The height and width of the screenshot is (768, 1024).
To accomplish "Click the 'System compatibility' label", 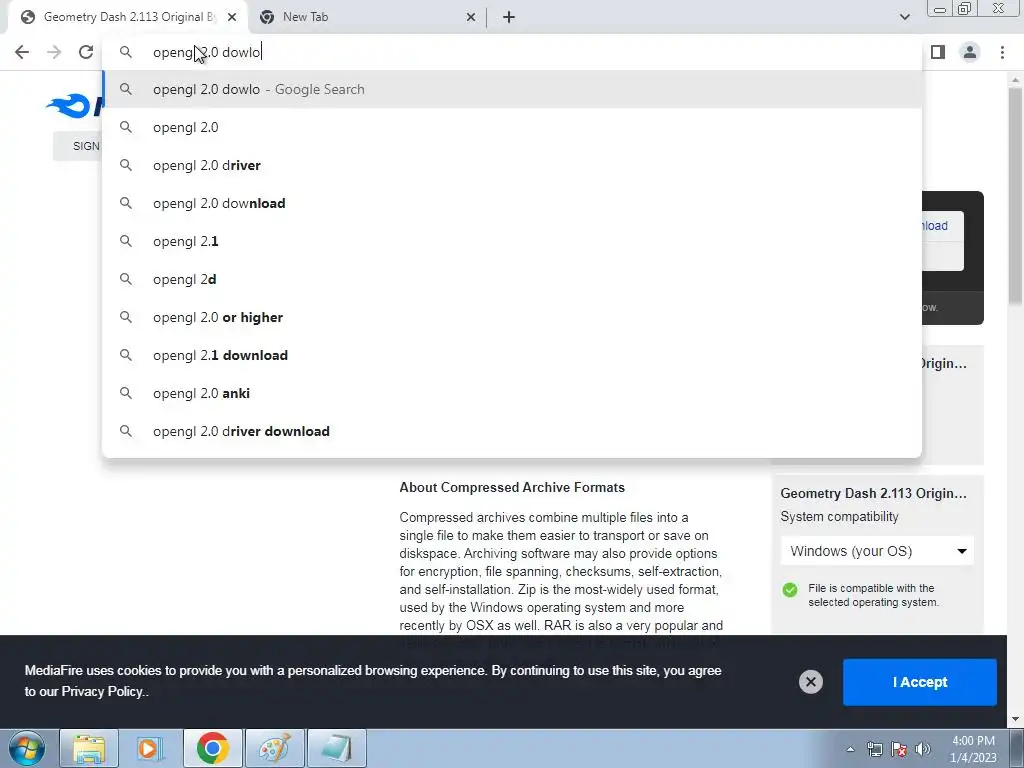I will coord(839,517).
